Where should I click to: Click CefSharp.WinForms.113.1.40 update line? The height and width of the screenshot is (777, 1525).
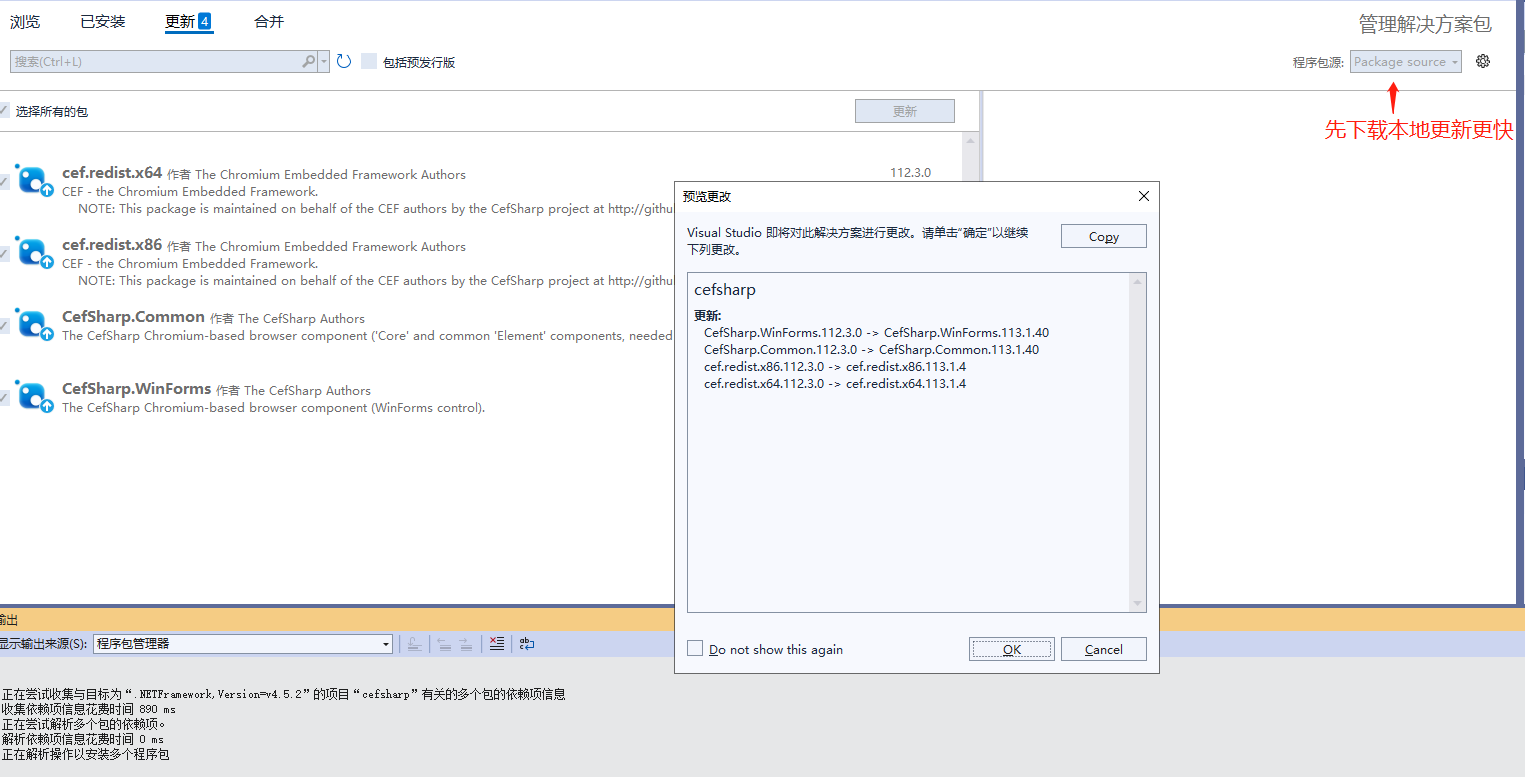(x=876, y=333)
